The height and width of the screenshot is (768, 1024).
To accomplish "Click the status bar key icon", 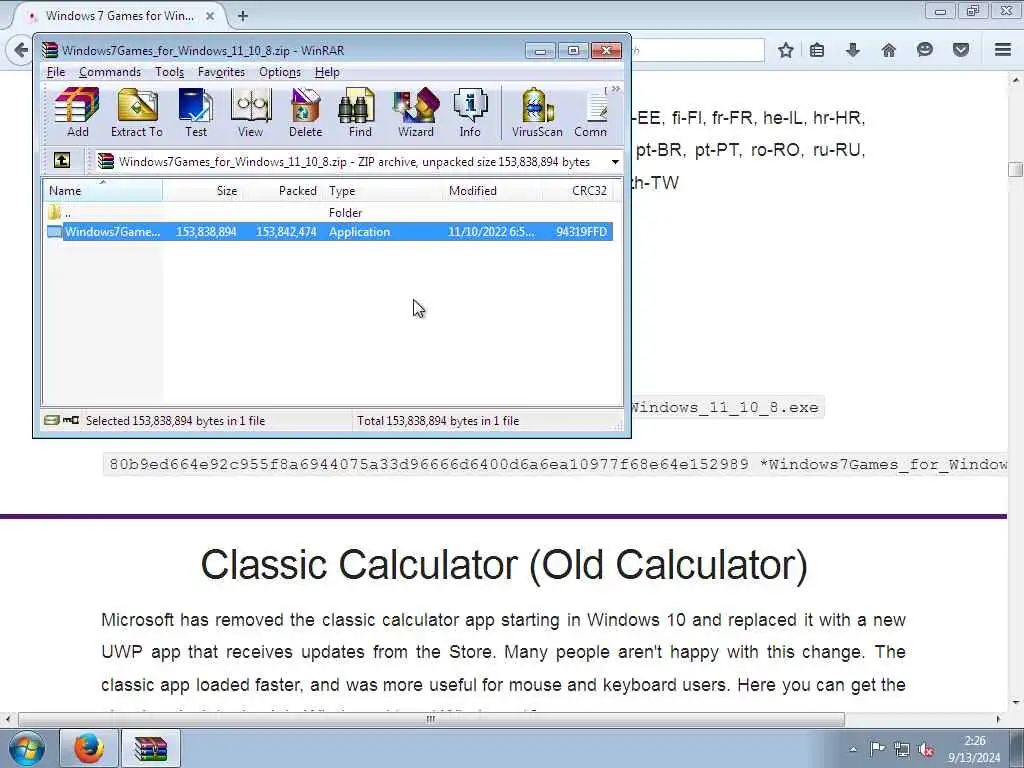I will point(71,420).
